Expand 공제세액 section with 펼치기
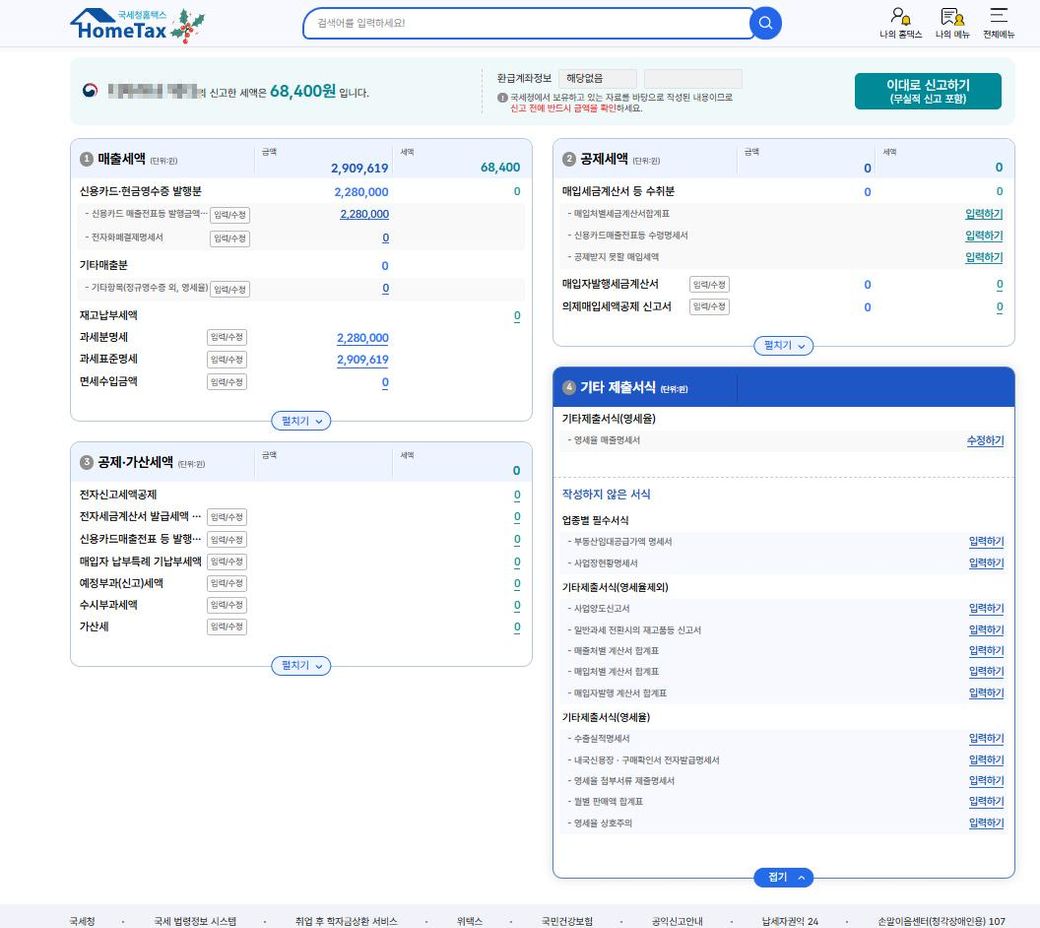1040x928 pixels. (x=783, y=345)
